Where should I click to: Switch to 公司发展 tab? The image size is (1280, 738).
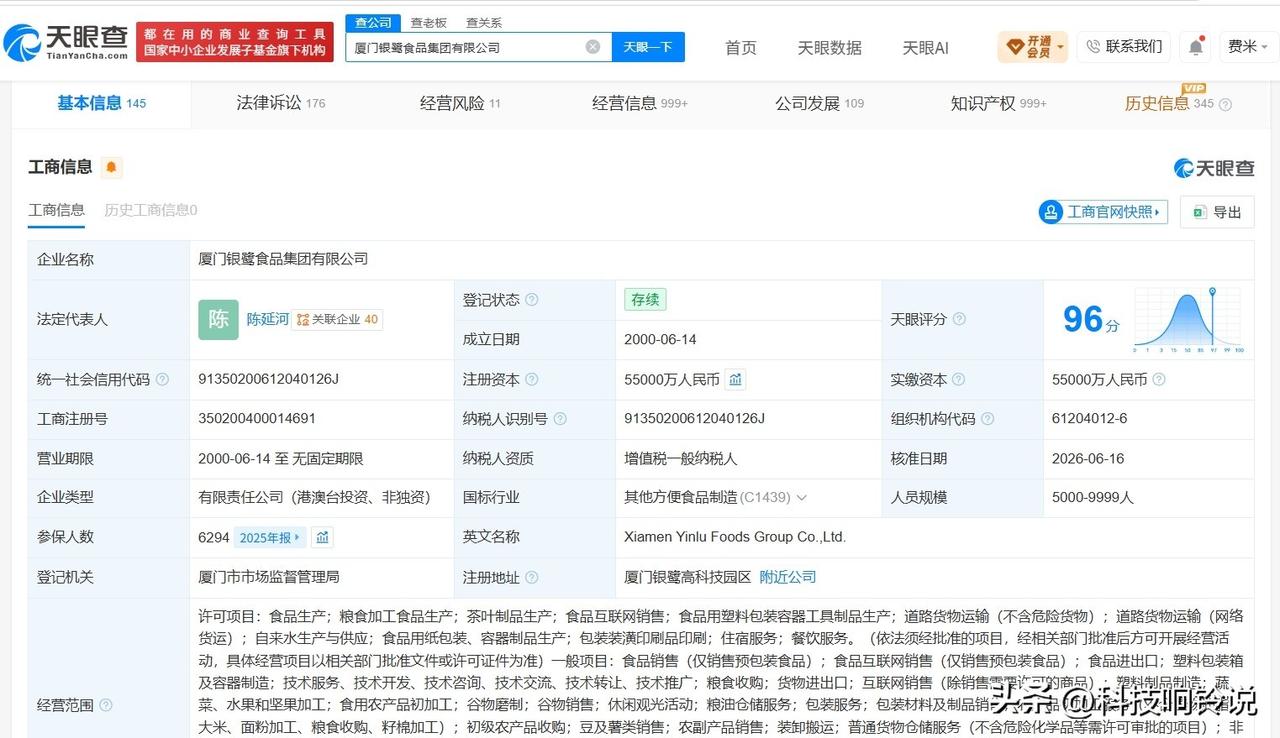click(x=819, y=103)
